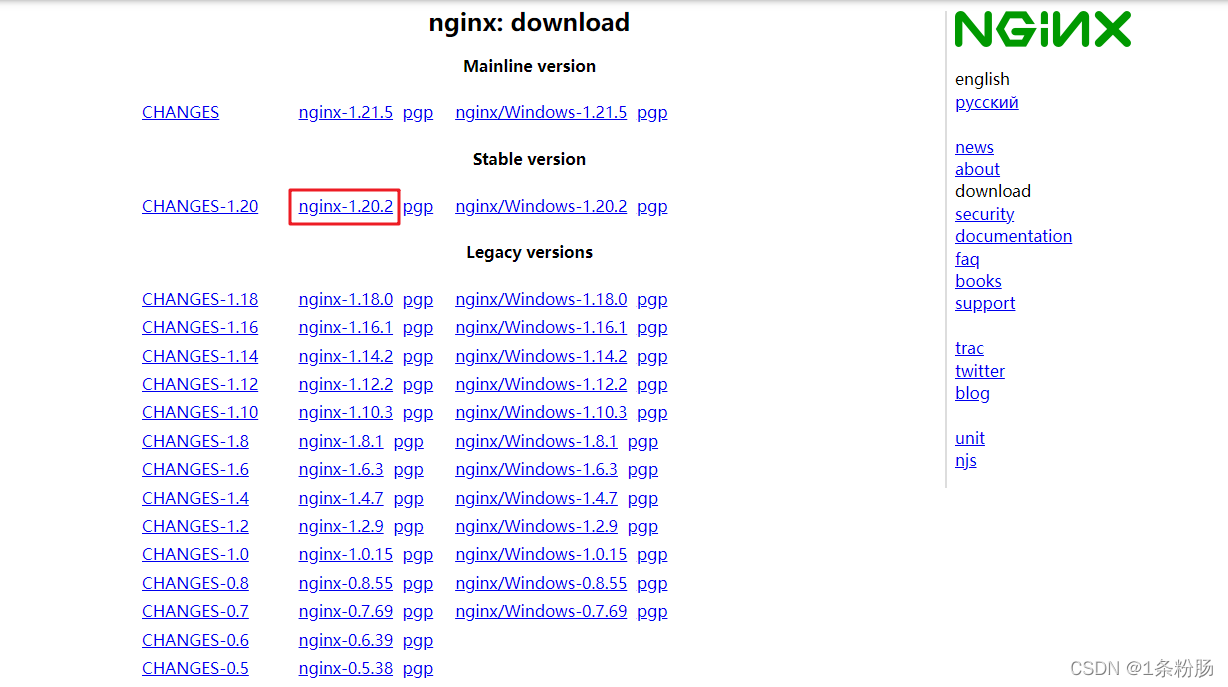Open pgp signature for nginx/Windows-1.21.5
The height and width of the screenshot is (687, 1228).
(x=652, y=113)
